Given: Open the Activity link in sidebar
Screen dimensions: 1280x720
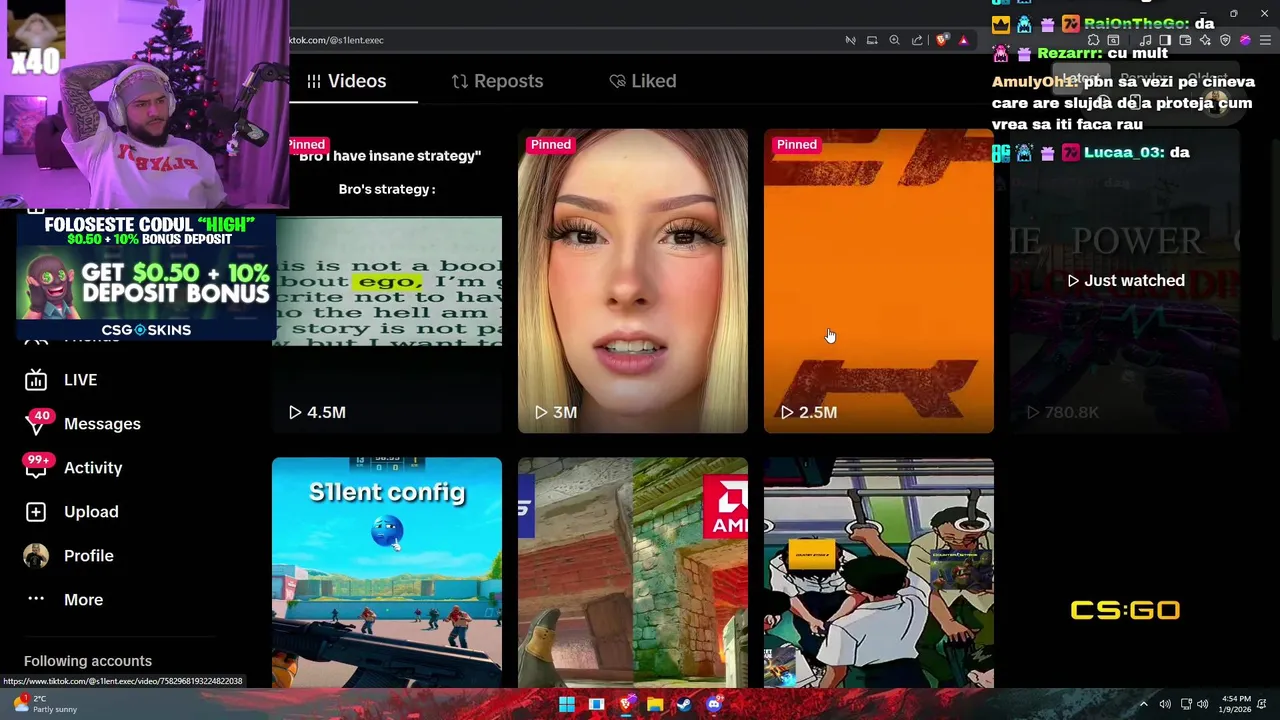Looking at the screenshot, I should tap(93, 468).
